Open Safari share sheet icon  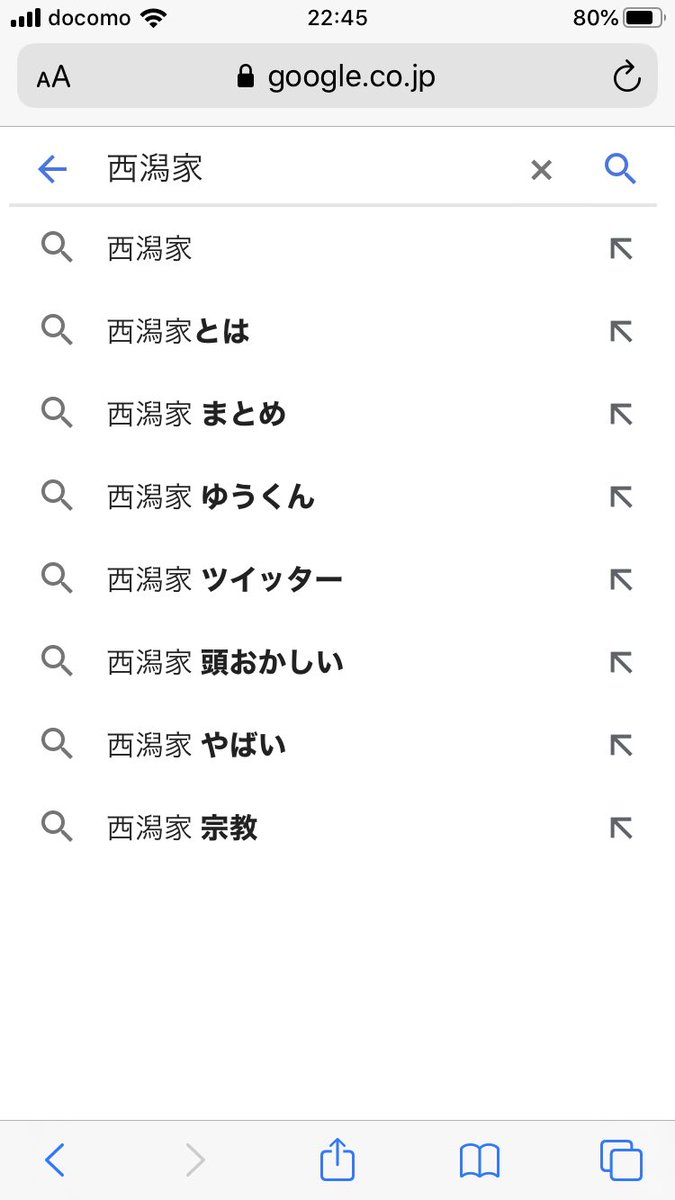click(338, 1159)
